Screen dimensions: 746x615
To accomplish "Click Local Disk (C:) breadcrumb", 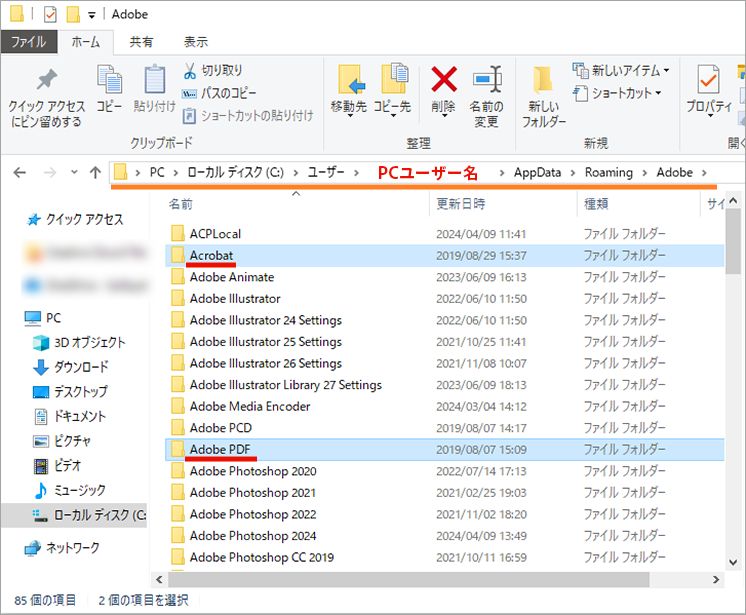I will 235,172.
